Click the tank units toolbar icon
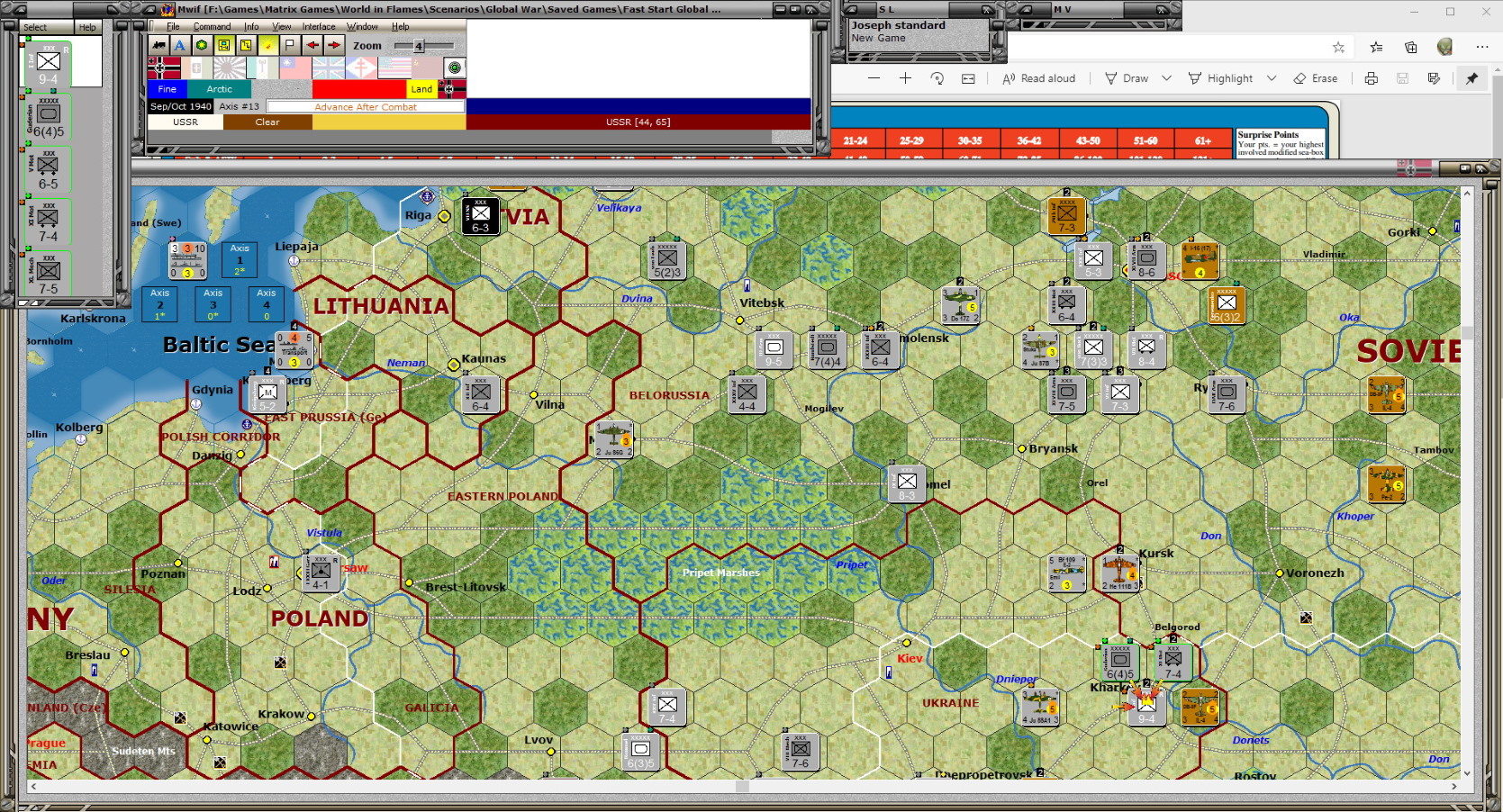Screen dimensions: 1503x812 158,45
